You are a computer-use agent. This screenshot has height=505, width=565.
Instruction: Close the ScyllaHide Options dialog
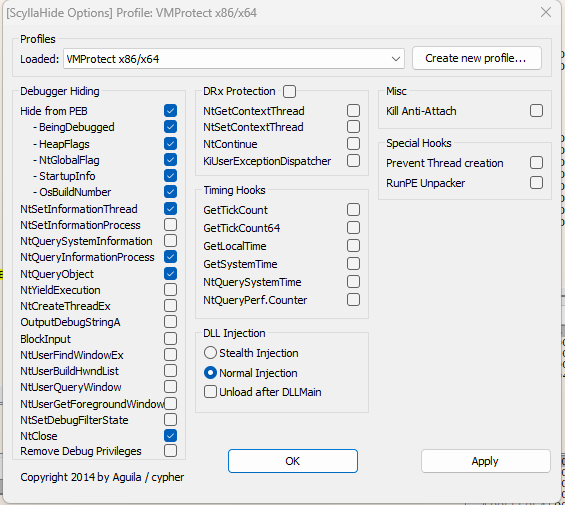pyautogui.click(x=546, y=12)
